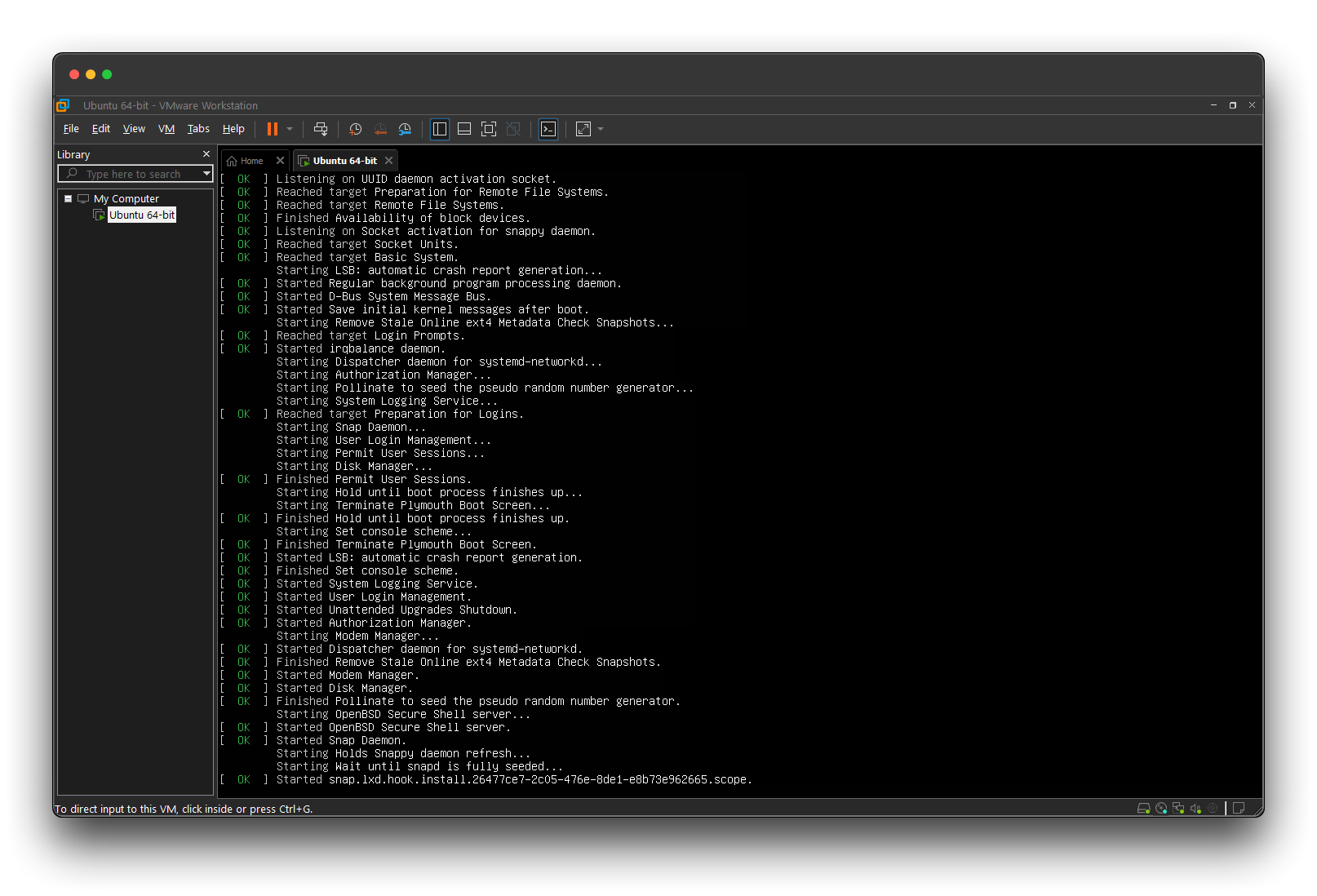Click the hard disk status icon
1317x896 pixels.
point(1144,808)
